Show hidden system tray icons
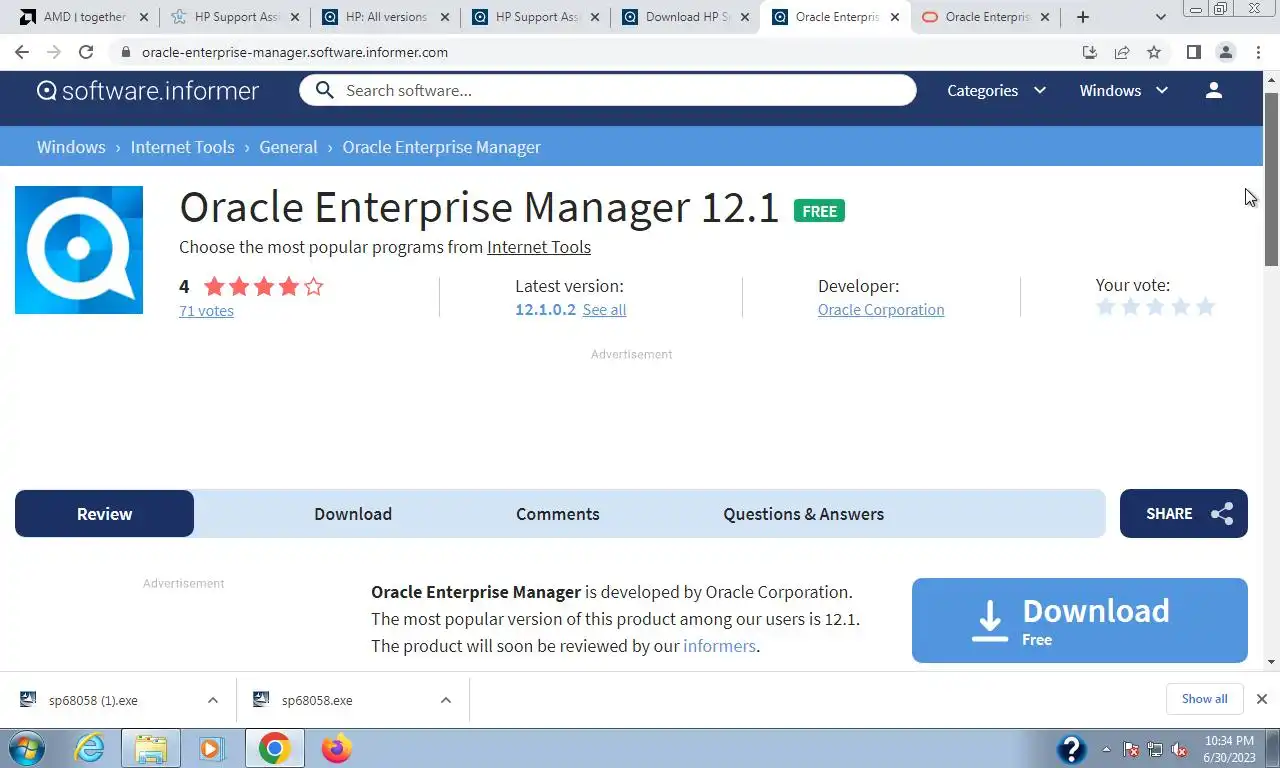 click(x=1106, y=749)
